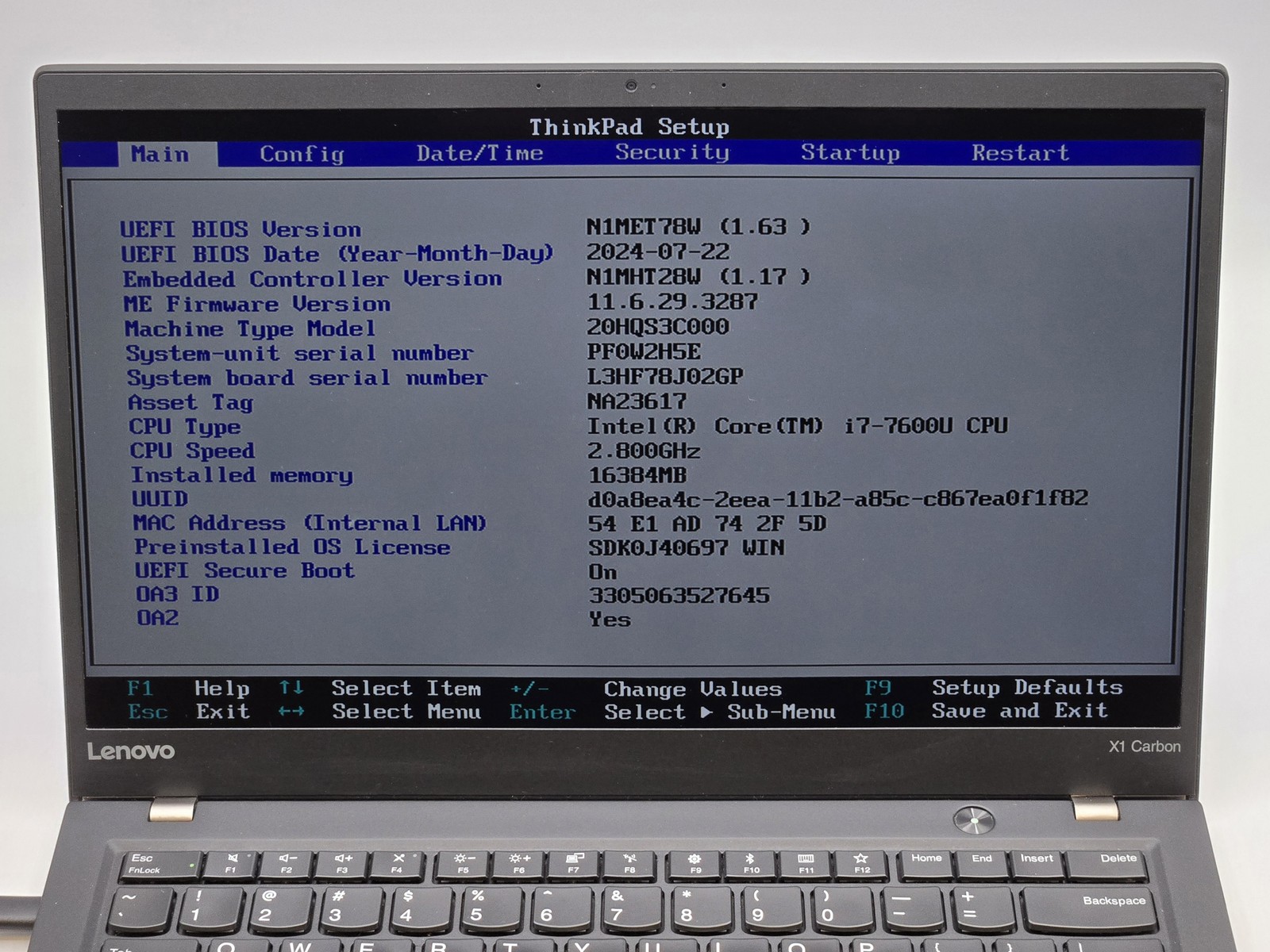
Task: Click the CPU Type label
Action: (185, 427)
